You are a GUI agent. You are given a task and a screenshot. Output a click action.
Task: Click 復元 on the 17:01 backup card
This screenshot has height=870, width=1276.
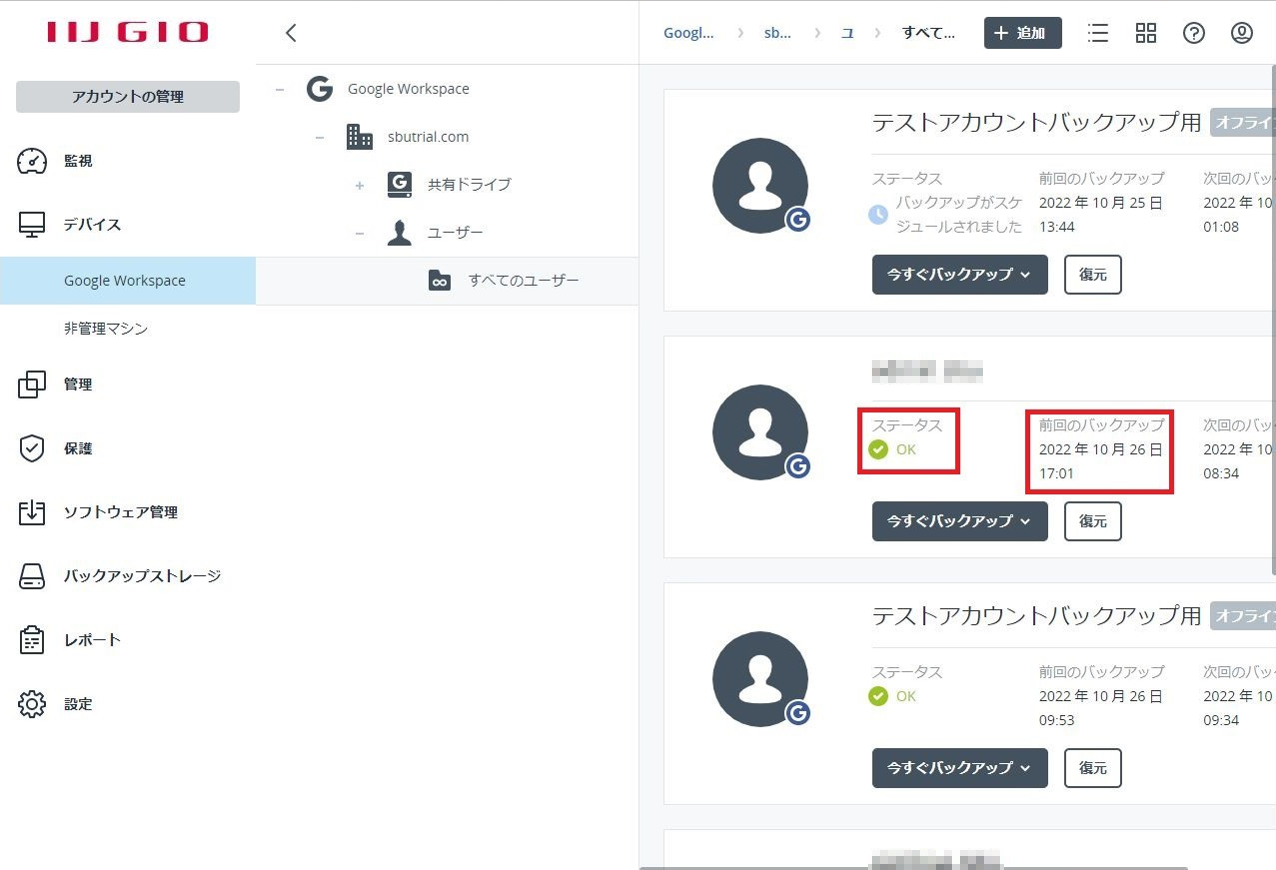(1093, 521)
